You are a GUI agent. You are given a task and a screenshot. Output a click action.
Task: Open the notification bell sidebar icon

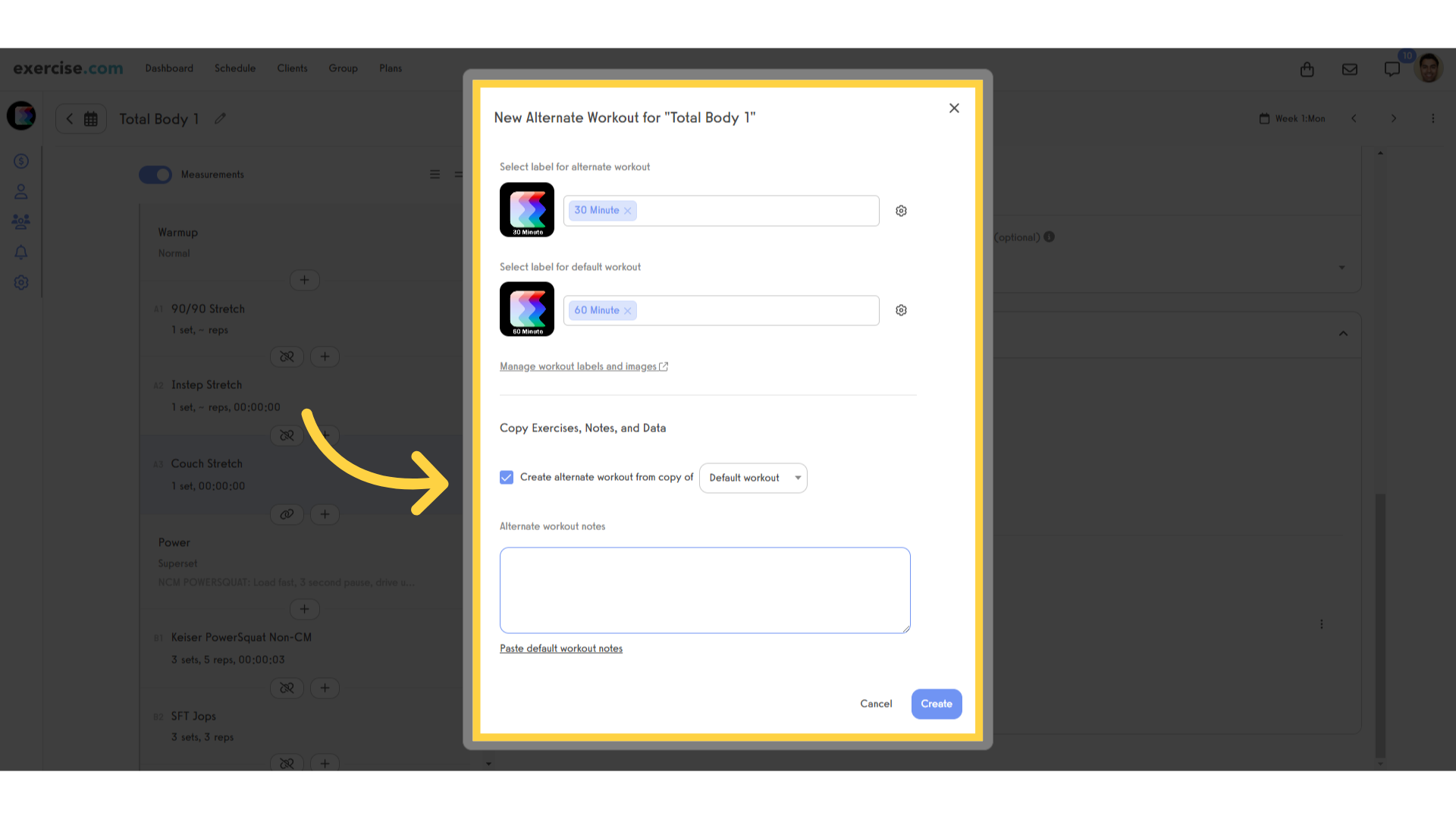click(21, 253)
